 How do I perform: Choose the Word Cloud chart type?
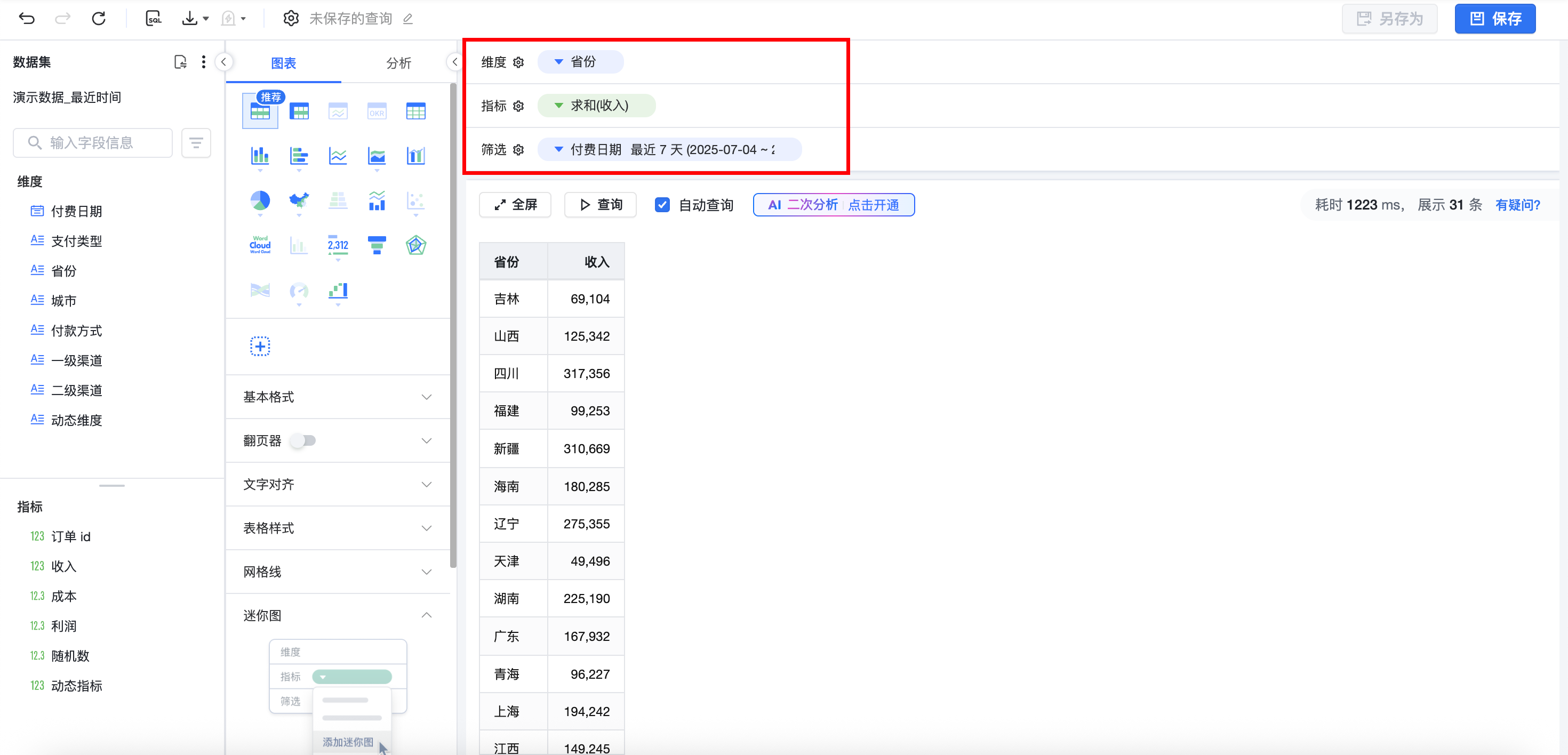click(260, 245)
